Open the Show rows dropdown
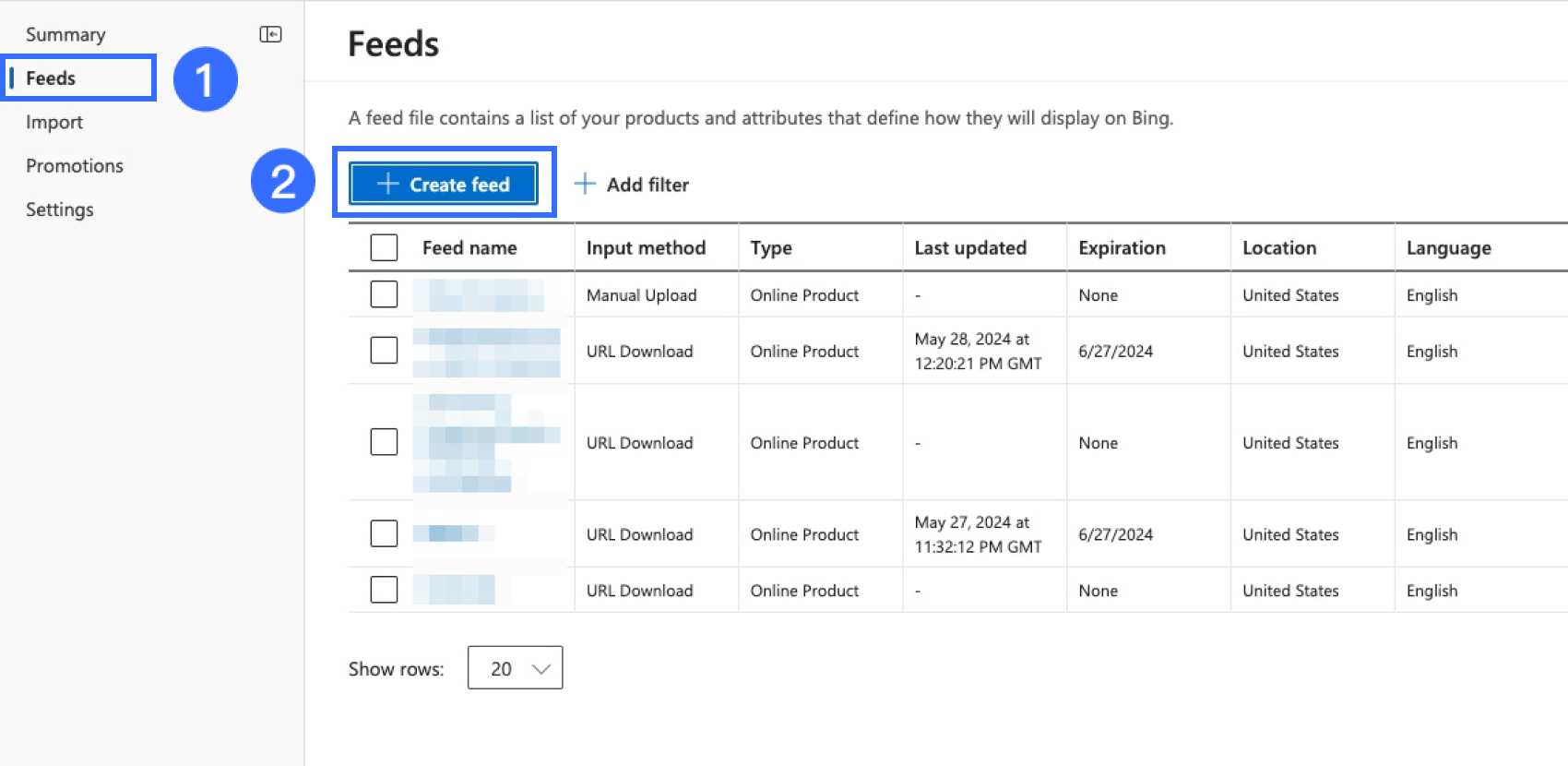The width and height of the screenshot is (1568, 766). point(515,668)
